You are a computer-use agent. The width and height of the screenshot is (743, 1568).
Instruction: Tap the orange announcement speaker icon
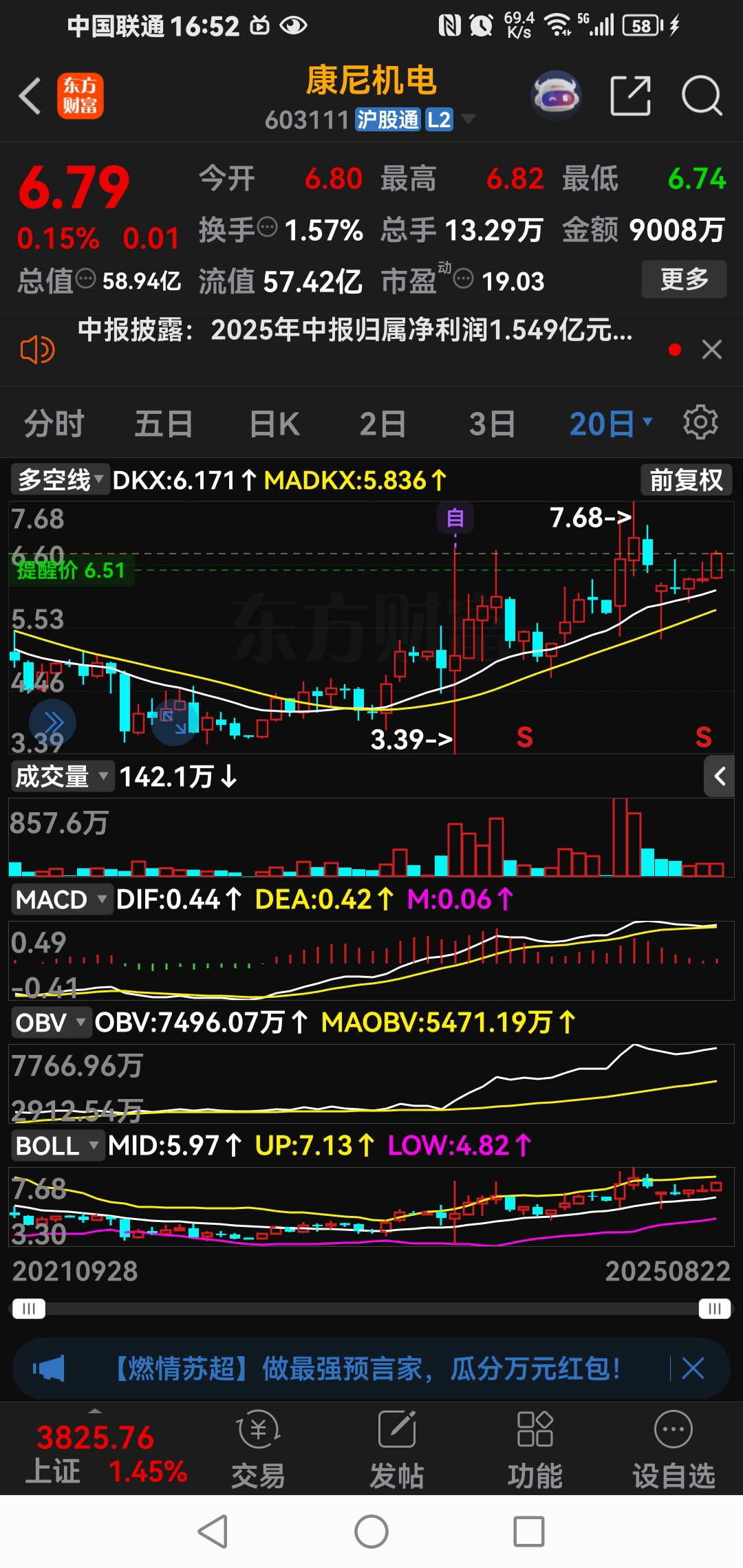coord(37,350)
